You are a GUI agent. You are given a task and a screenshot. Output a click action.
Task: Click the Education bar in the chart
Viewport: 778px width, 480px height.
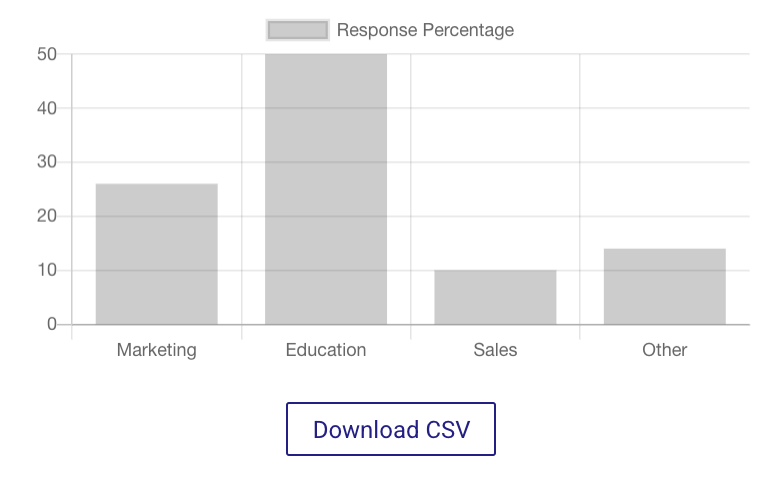pos(326,189)
